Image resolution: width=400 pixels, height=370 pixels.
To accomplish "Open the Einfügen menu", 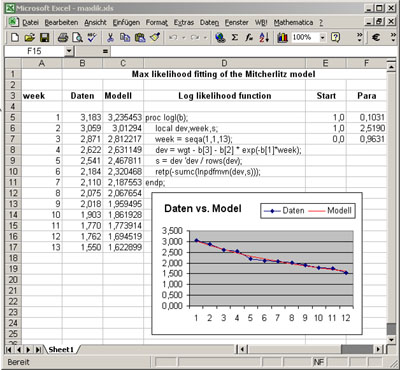I will 126,22.
